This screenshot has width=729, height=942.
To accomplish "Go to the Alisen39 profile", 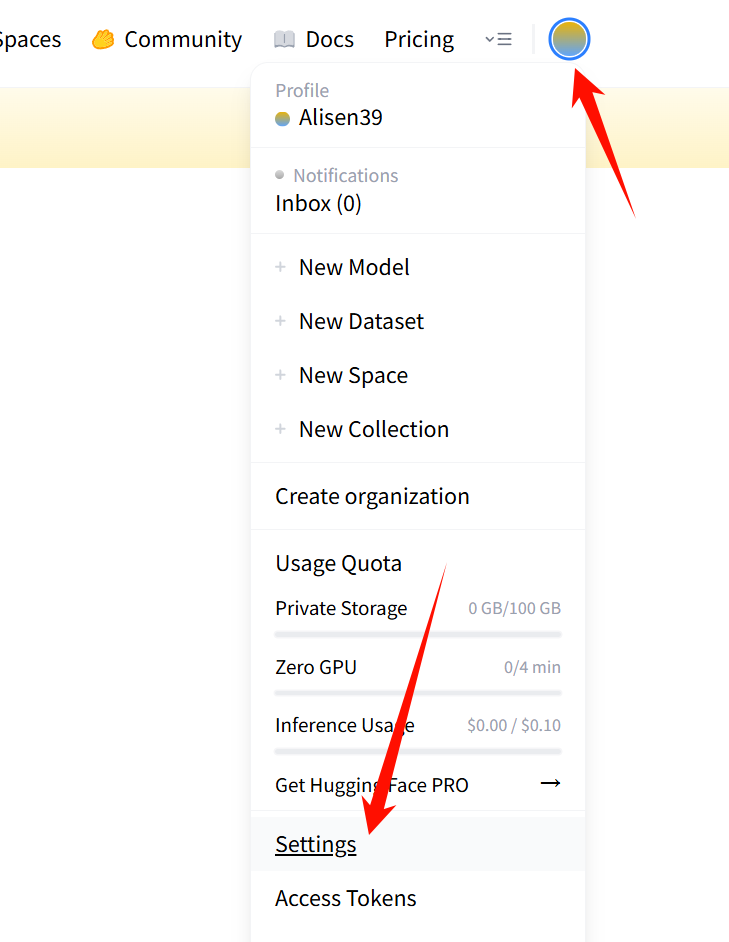I will [340, 118].
